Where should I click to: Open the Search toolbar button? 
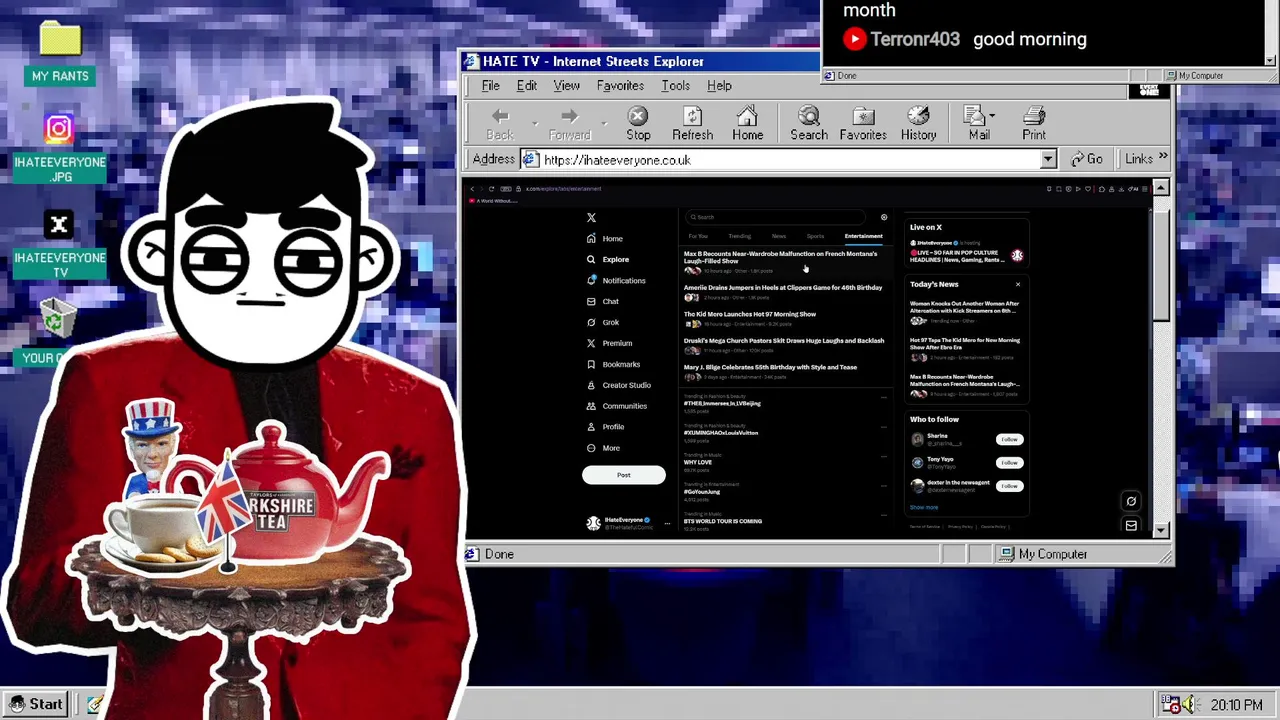click(x=809, y=124)
